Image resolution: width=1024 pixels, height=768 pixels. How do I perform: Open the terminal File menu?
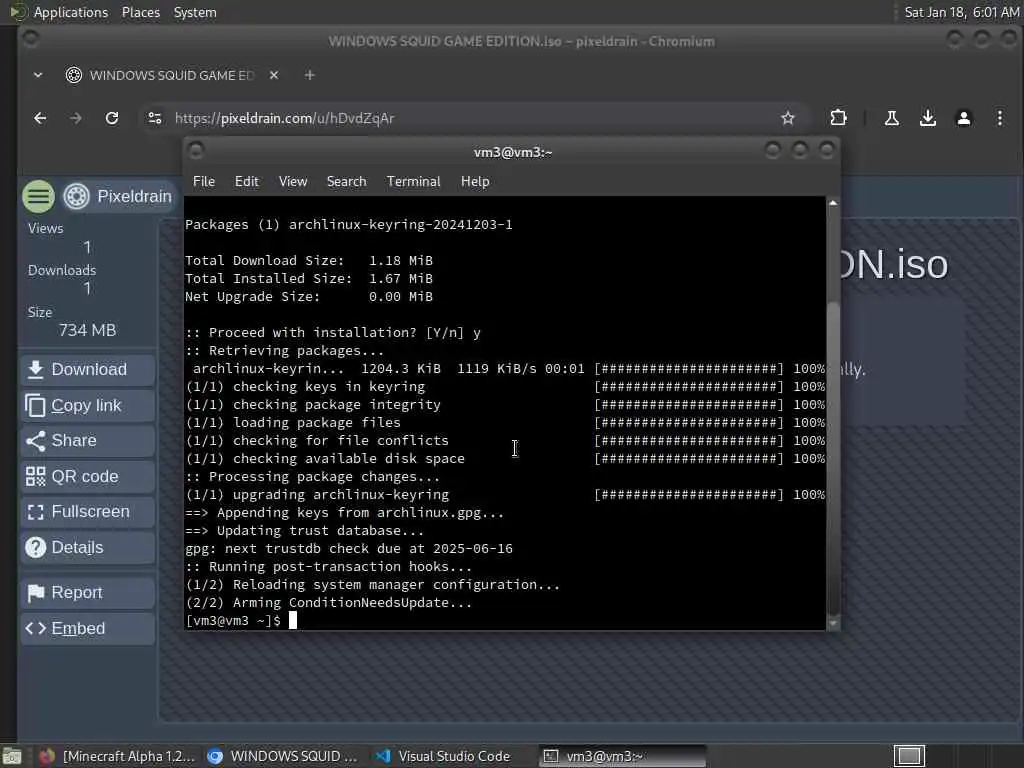[x=204, y=182]
